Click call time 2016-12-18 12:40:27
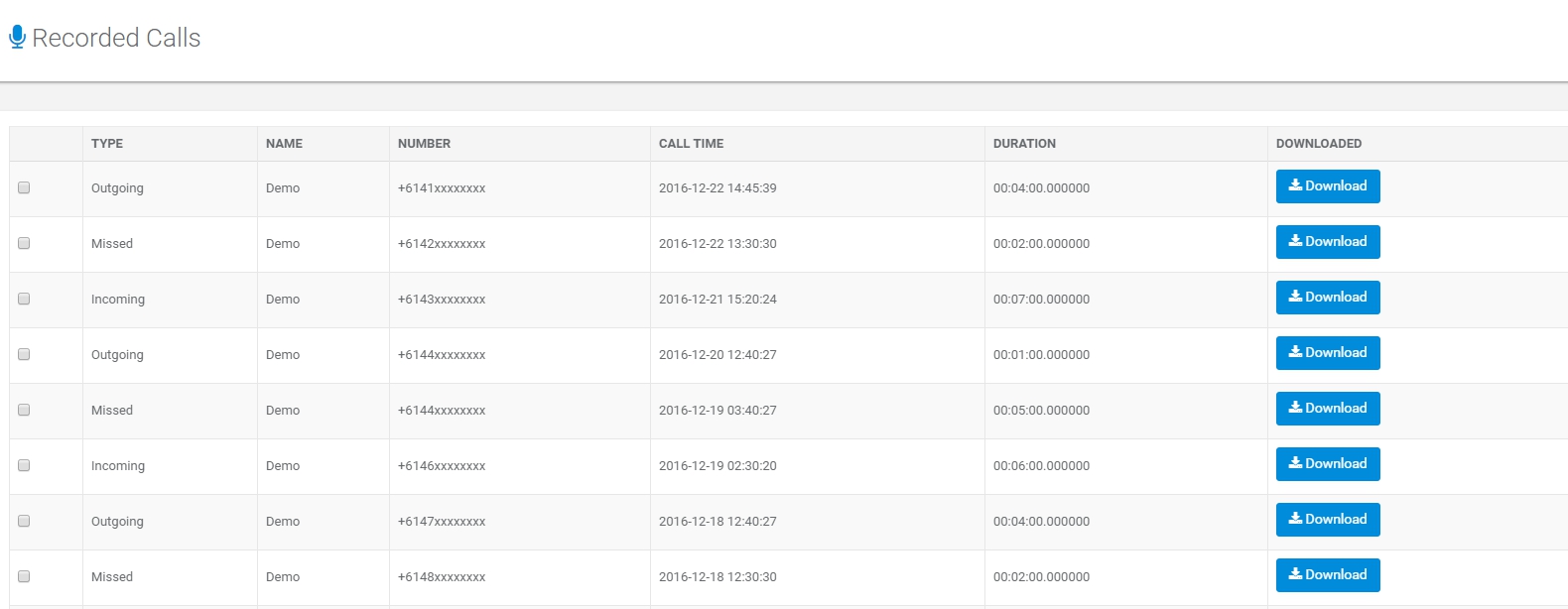This screenshot has width=1568, height=609. coord(718,522)
